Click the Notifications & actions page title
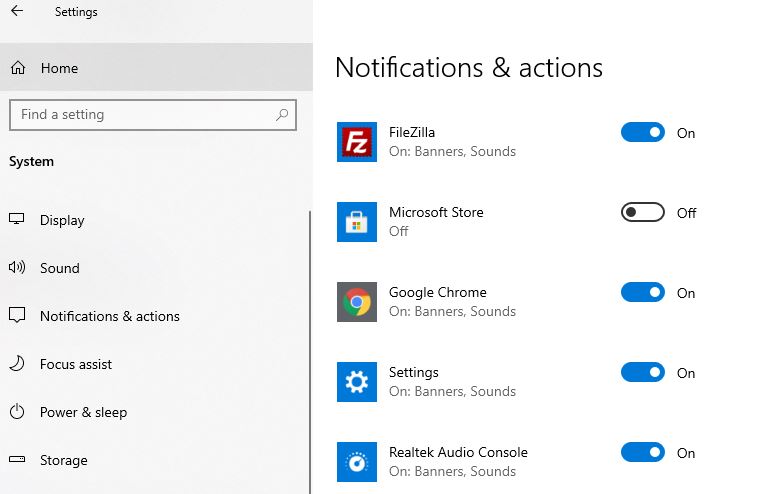The width and height of the screenshot is (780, 494). tap(469, 67)
